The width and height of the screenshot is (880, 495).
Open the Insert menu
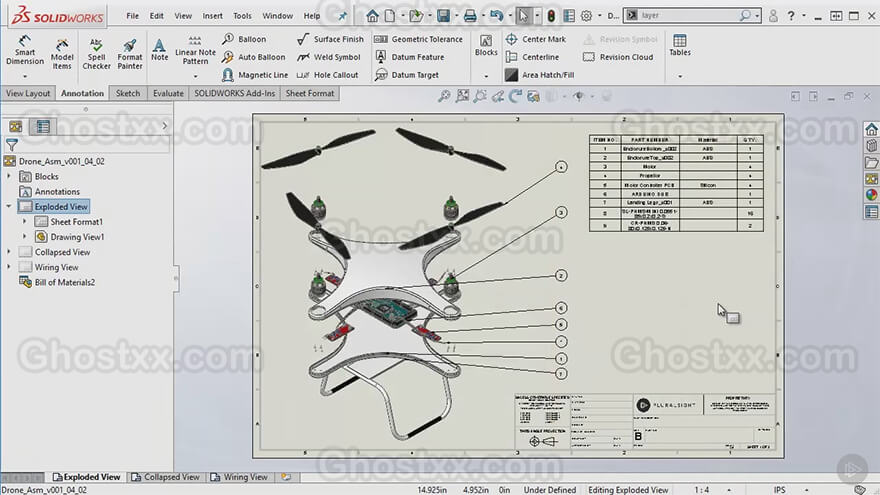pos(212,16)
